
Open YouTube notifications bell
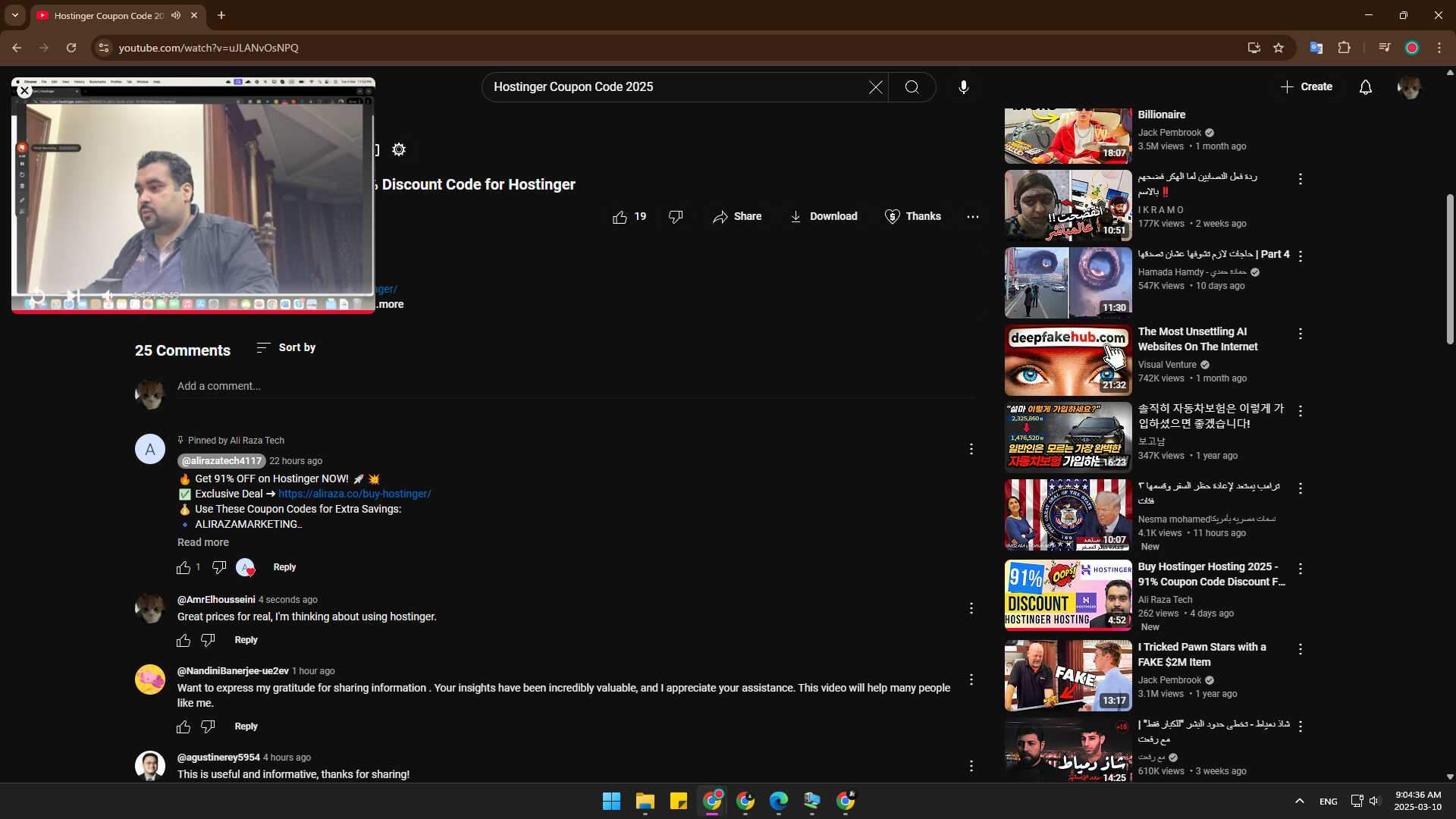tap(1366, 87)
